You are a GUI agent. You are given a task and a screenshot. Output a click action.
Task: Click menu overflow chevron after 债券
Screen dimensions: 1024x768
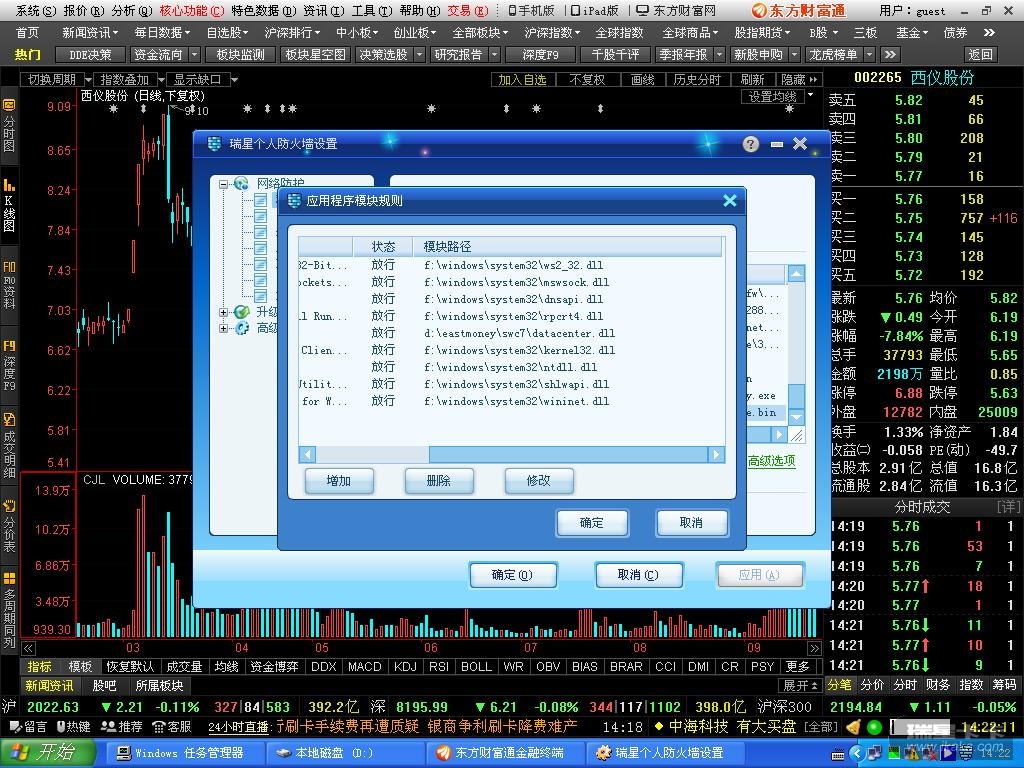(989, 32)
